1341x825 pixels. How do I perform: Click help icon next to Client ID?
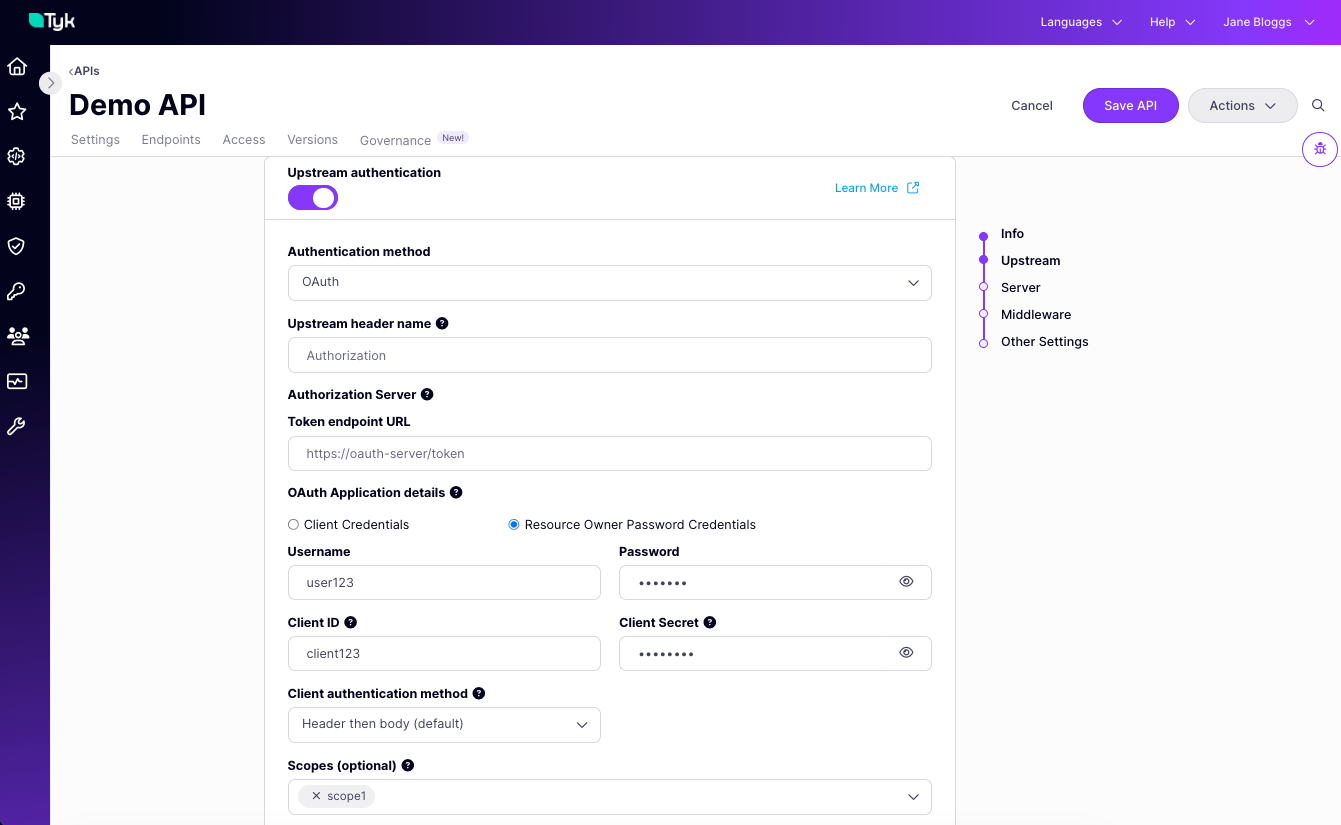[x=351, y=622]
